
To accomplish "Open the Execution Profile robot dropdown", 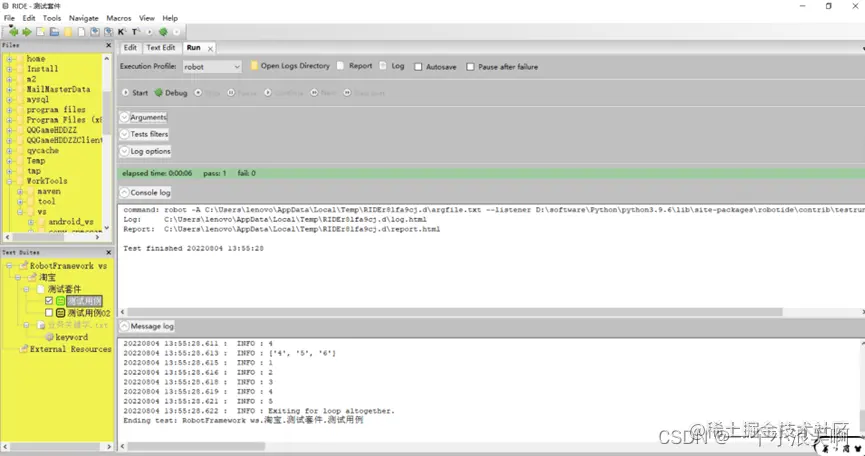I will click(x=212, y=67).
